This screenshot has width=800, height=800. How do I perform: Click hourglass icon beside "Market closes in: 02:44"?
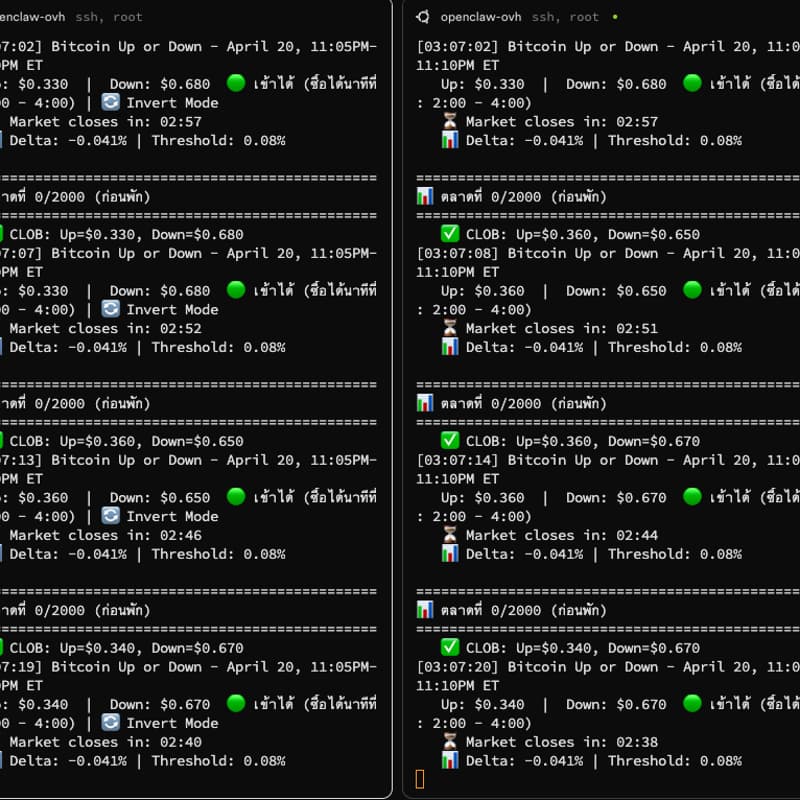point(450,535)
